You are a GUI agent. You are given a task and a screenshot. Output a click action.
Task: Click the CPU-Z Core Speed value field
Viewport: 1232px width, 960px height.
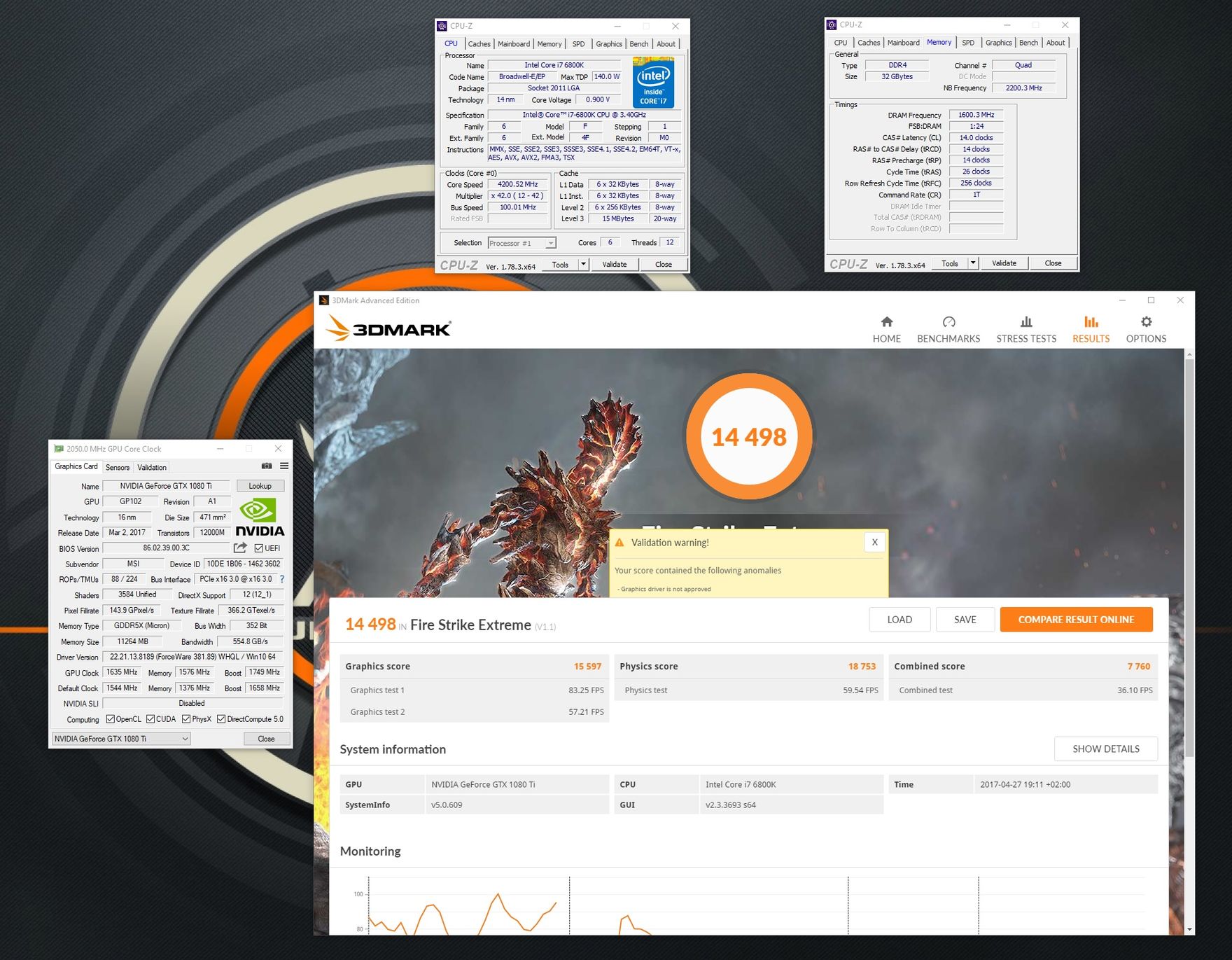click(517, 185)
